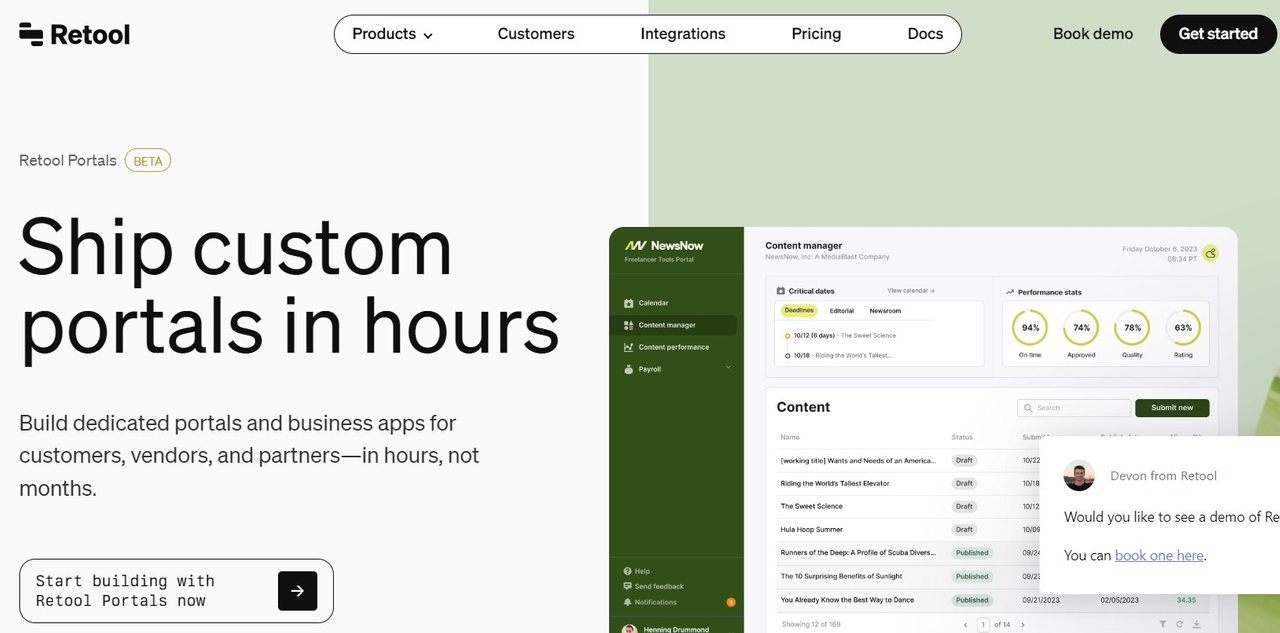Select the 'Hula Hoop Summer' row
Screen dimensions: 1280x633
[x=908, y=529]
